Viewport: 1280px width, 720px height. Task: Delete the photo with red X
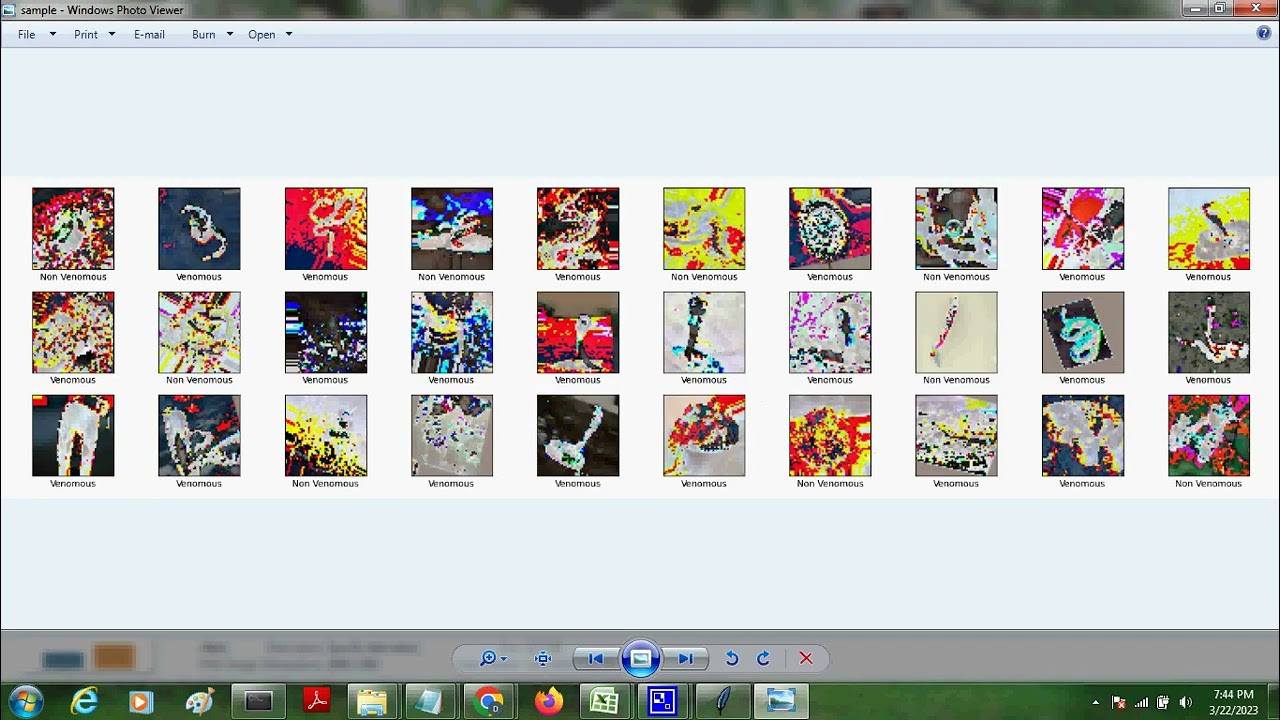pos(806,658)
